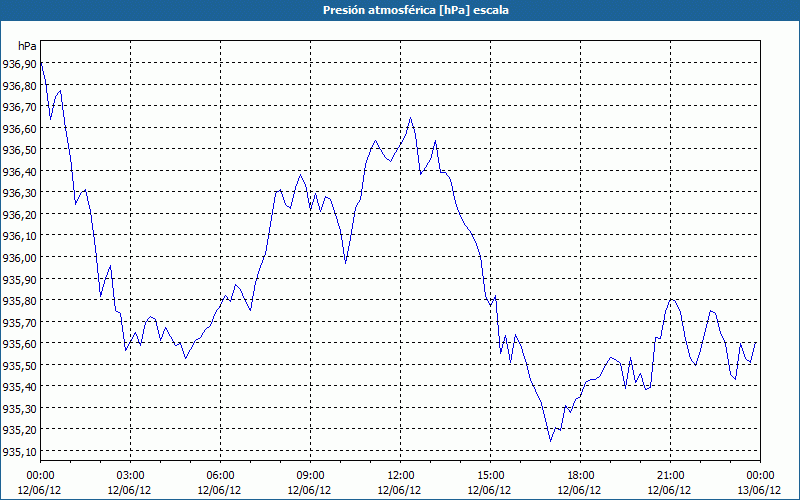Click the 935,10 y-axis label
Image resolution: width=800 pixels, height=500 pixels.
pos(19,451)
